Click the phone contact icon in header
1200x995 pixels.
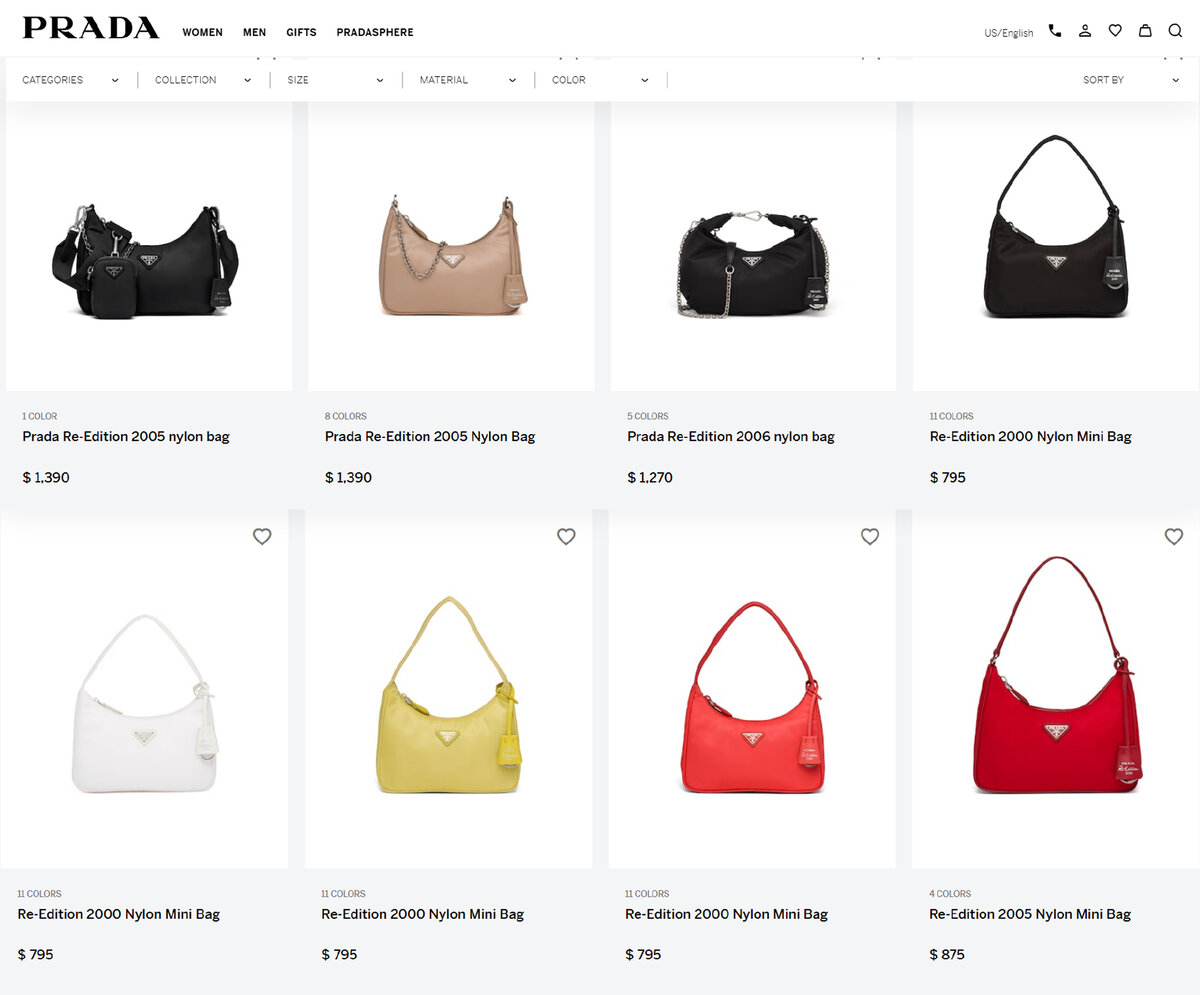click(x=1055, y=31)
